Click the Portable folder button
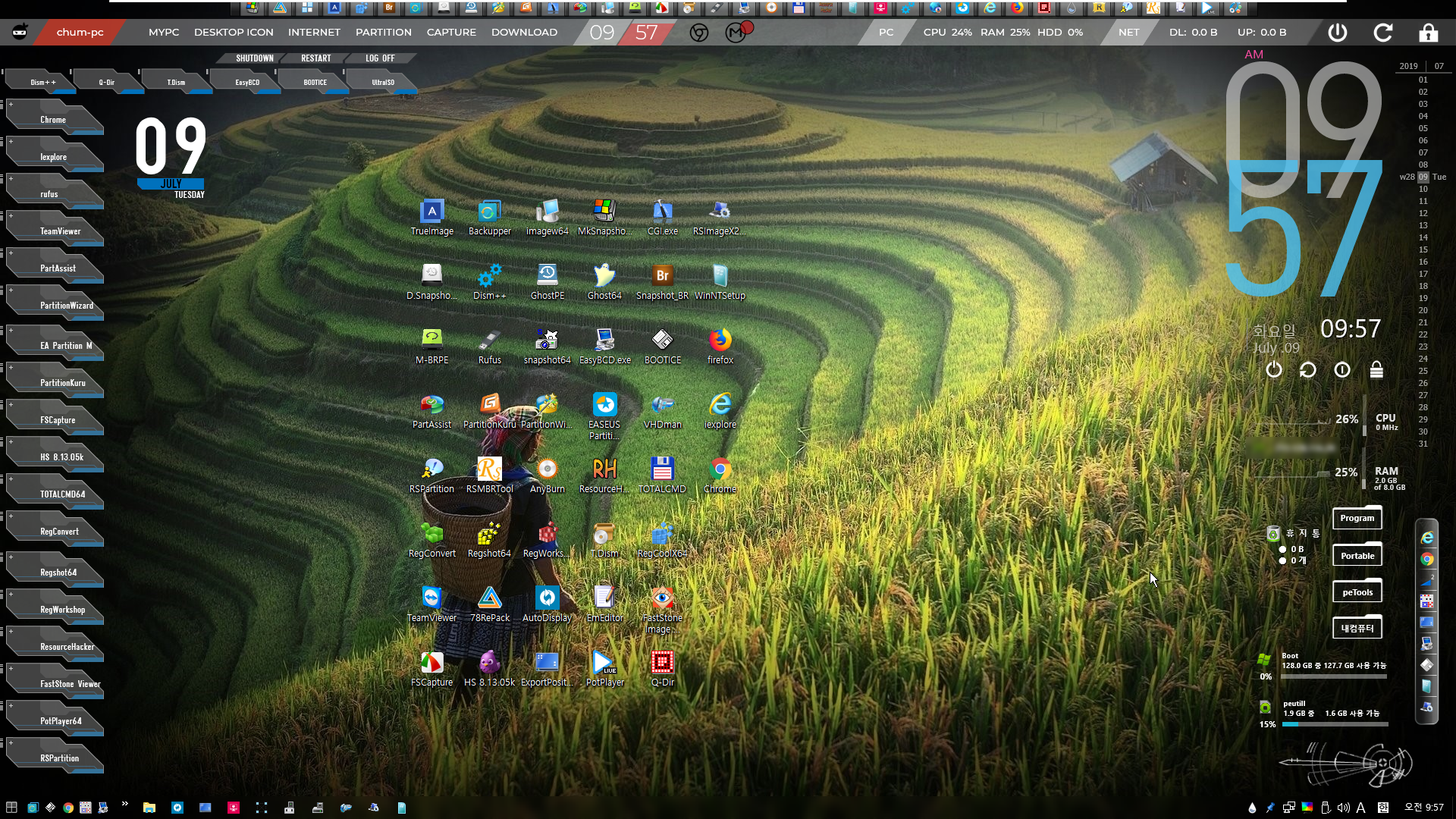Viewport: 1456px width, 819px height. pyautogui.click(x=1357, y=555)
